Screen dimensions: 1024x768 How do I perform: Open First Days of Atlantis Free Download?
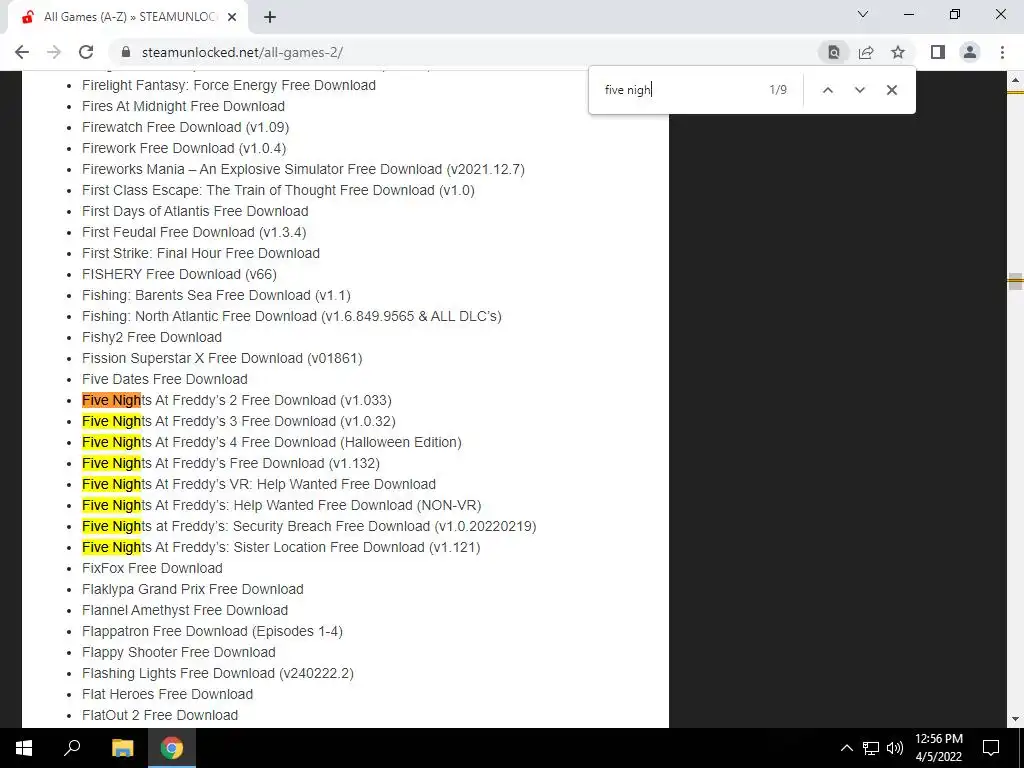coord(195,211)
